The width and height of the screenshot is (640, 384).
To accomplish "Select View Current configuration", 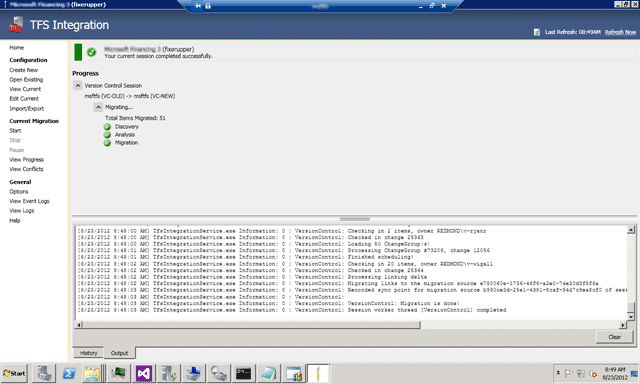I will pos(25,89).
